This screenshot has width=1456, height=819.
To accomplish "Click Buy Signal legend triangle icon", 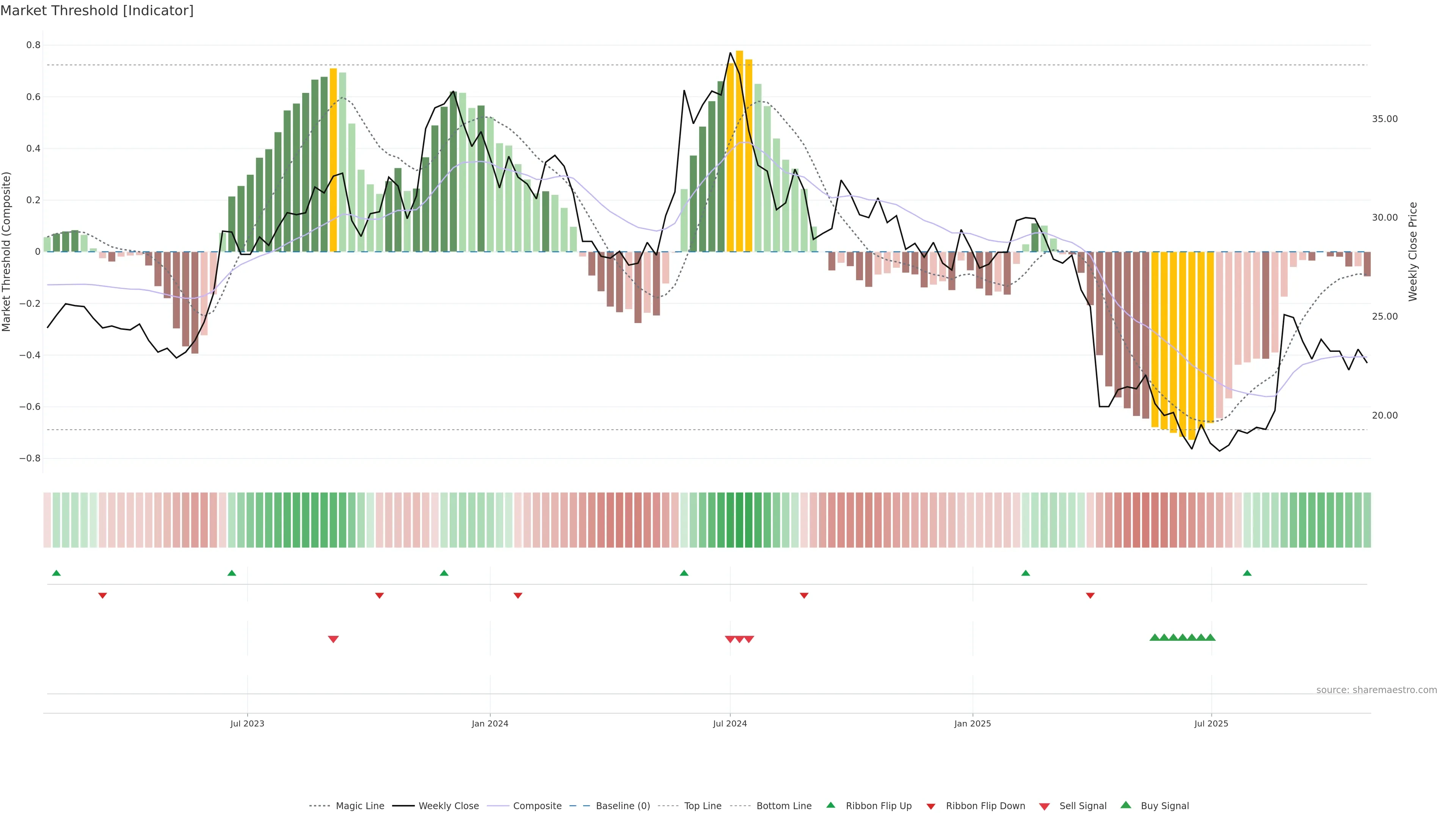I will (1126, 805).
